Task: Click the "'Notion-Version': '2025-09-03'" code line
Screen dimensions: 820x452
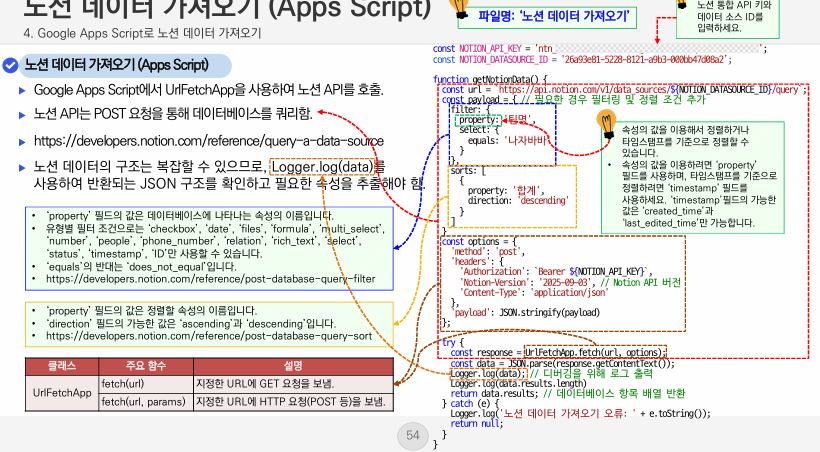Action: pyautogui.click(x=570, y=282)
